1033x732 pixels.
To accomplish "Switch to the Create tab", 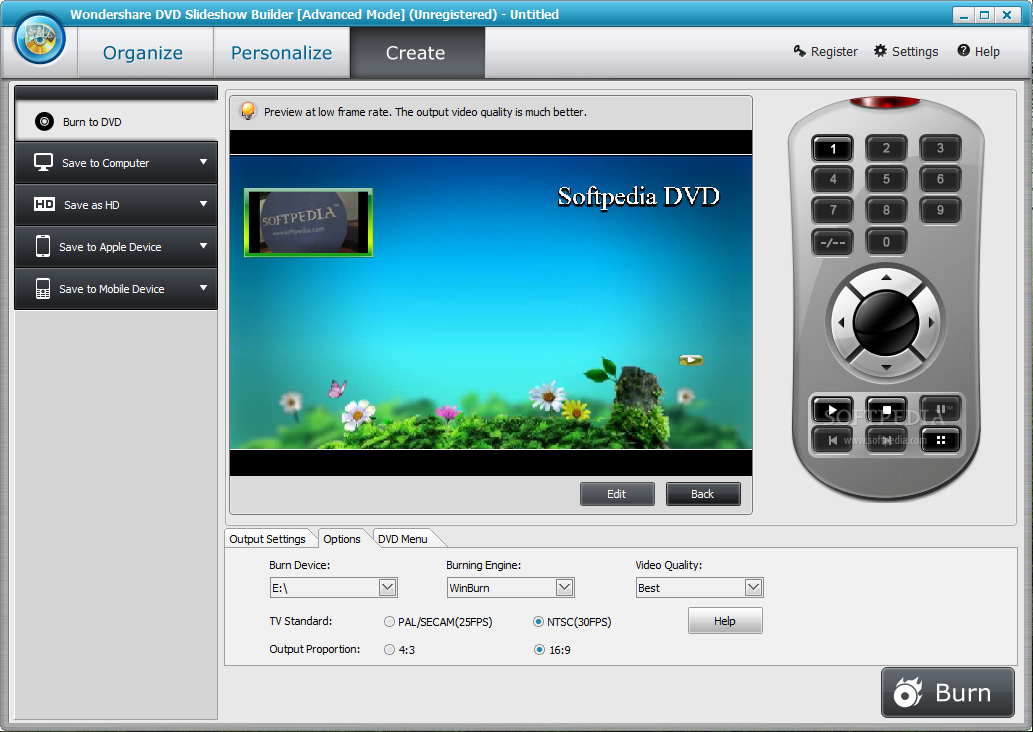I will (416, 53).
